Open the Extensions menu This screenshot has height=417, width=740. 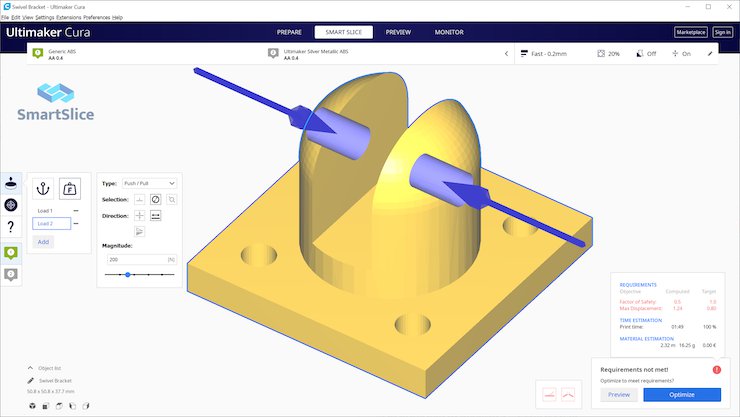(69, 17)
